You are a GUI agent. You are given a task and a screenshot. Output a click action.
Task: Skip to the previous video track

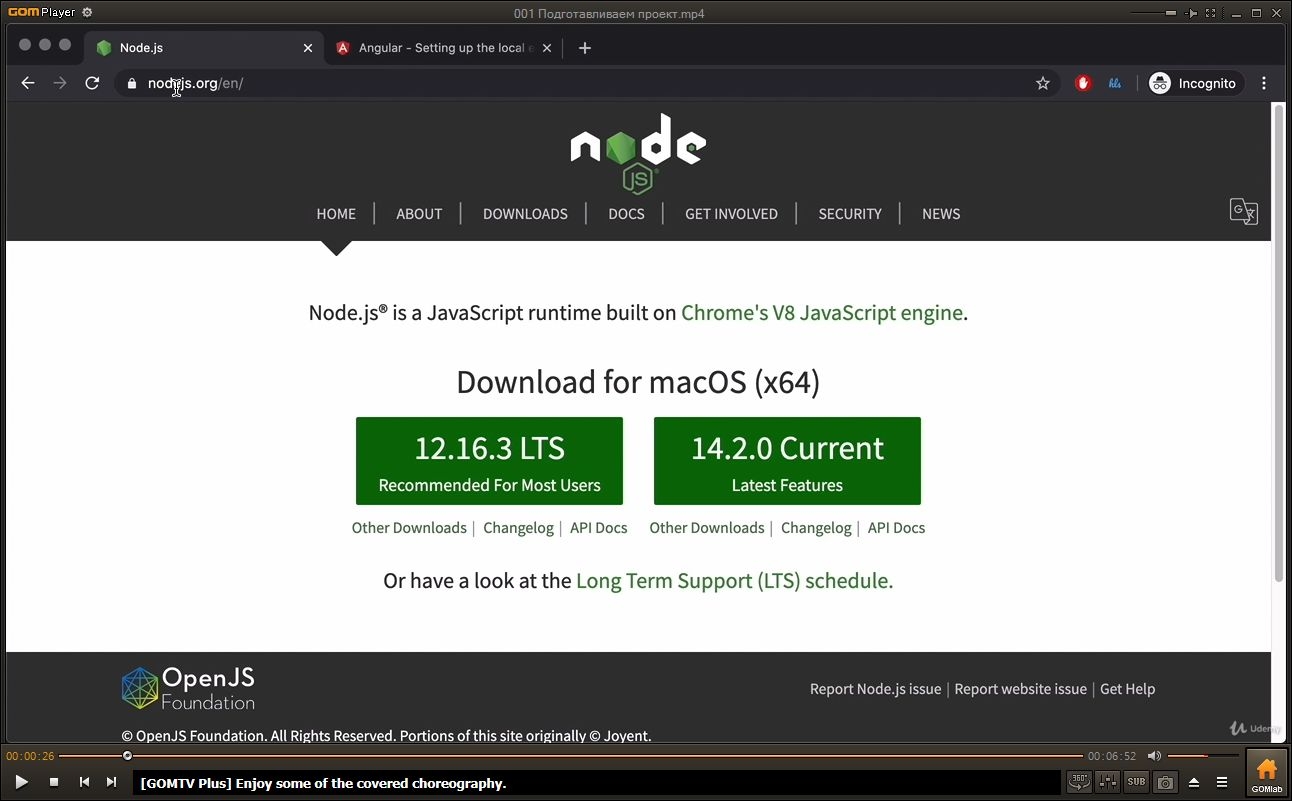tap(84, 782)
